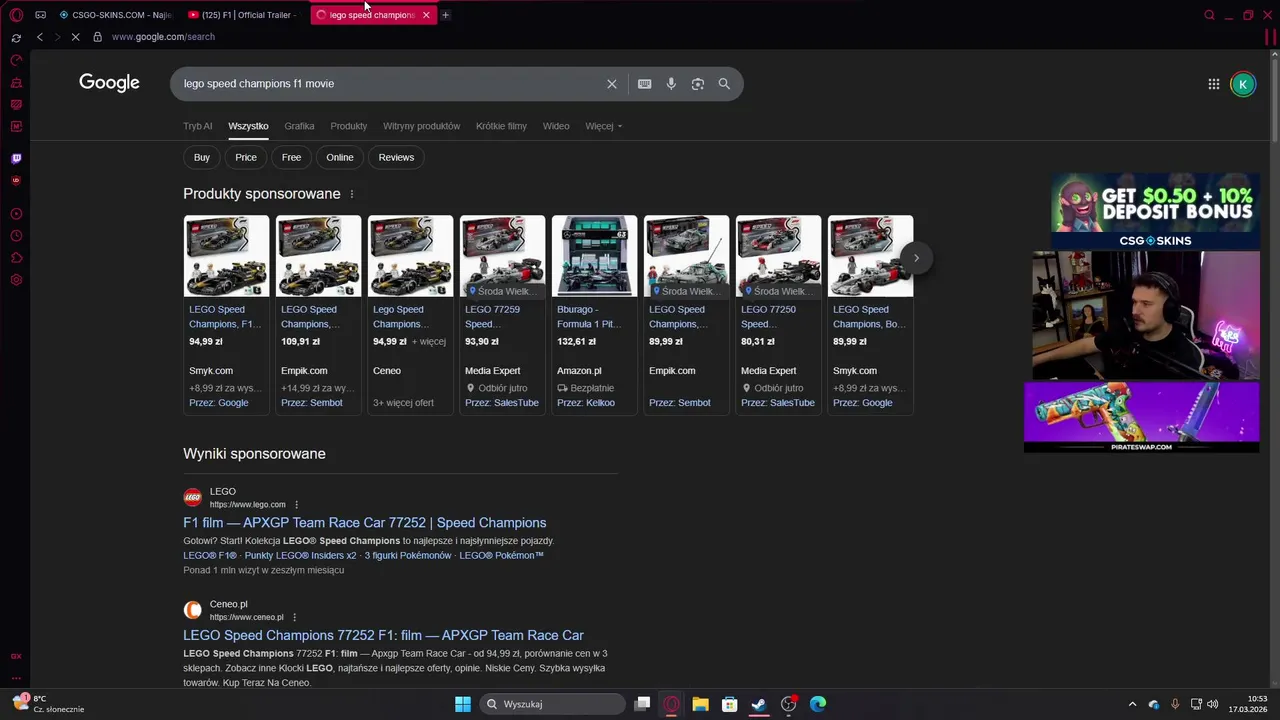Open the M icon panel in sidebar
This screenshot has width=1280, height=720.
pos(16,126)
